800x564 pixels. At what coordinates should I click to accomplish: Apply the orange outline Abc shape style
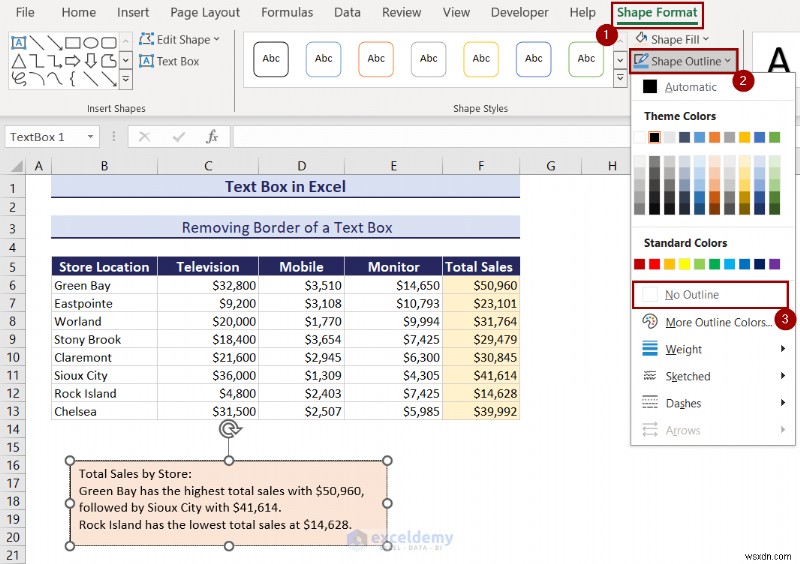click(x=376, y=59)
